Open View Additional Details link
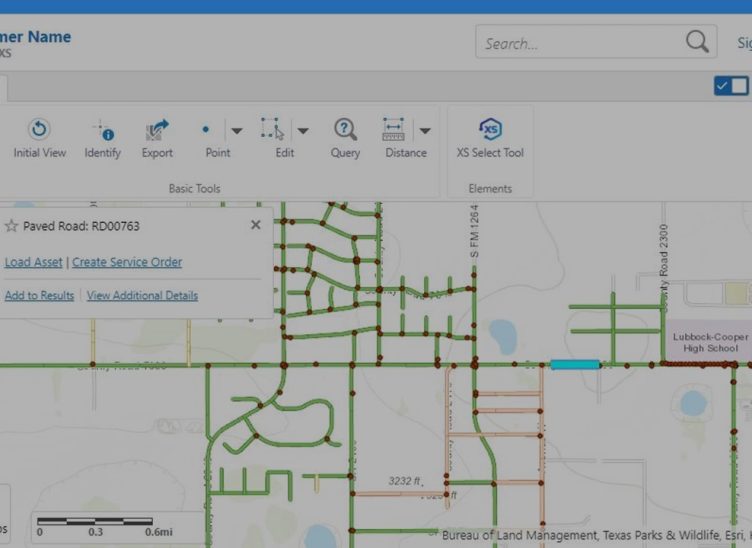 pyautogui.click(x=142, y=296)
